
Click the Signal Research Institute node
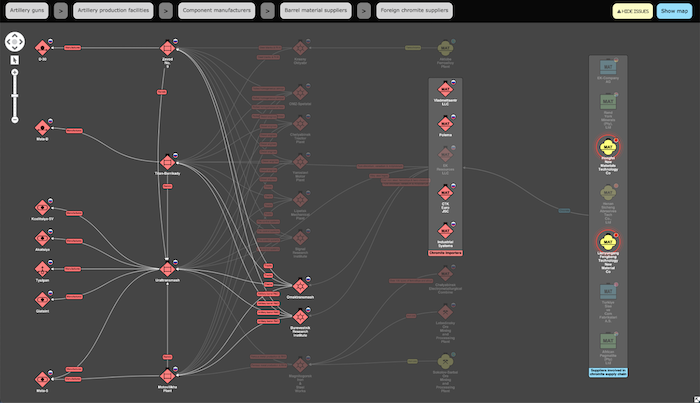(x=300, y=238)
